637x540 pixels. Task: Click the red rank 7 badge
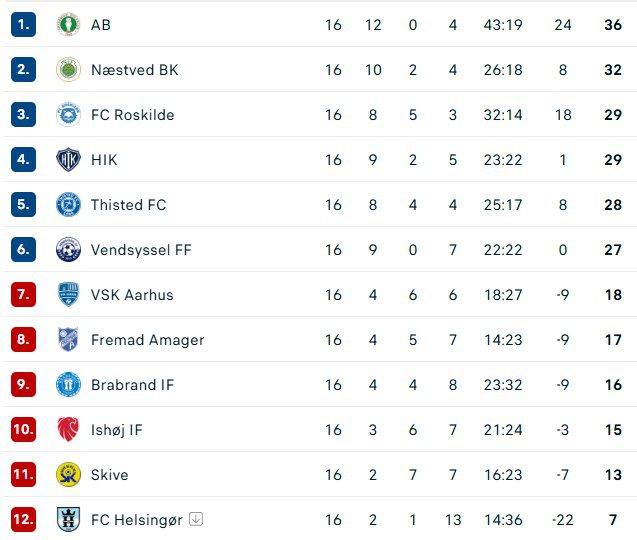click(23, 295)
